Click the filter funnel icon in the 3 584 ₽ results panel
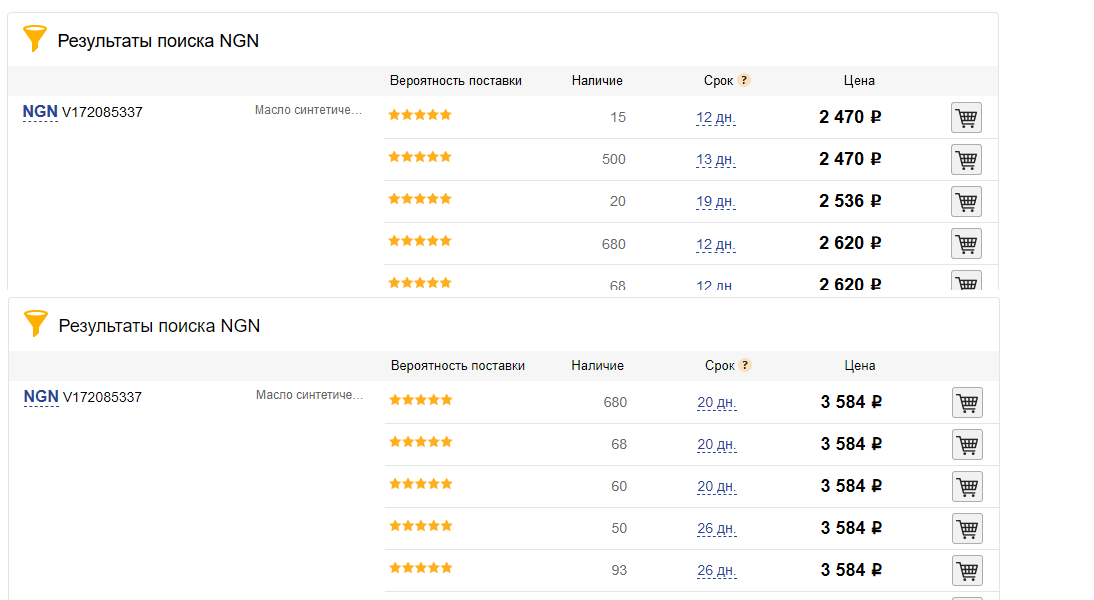Screen dimensions: 1094x600 tap(36, 324)
